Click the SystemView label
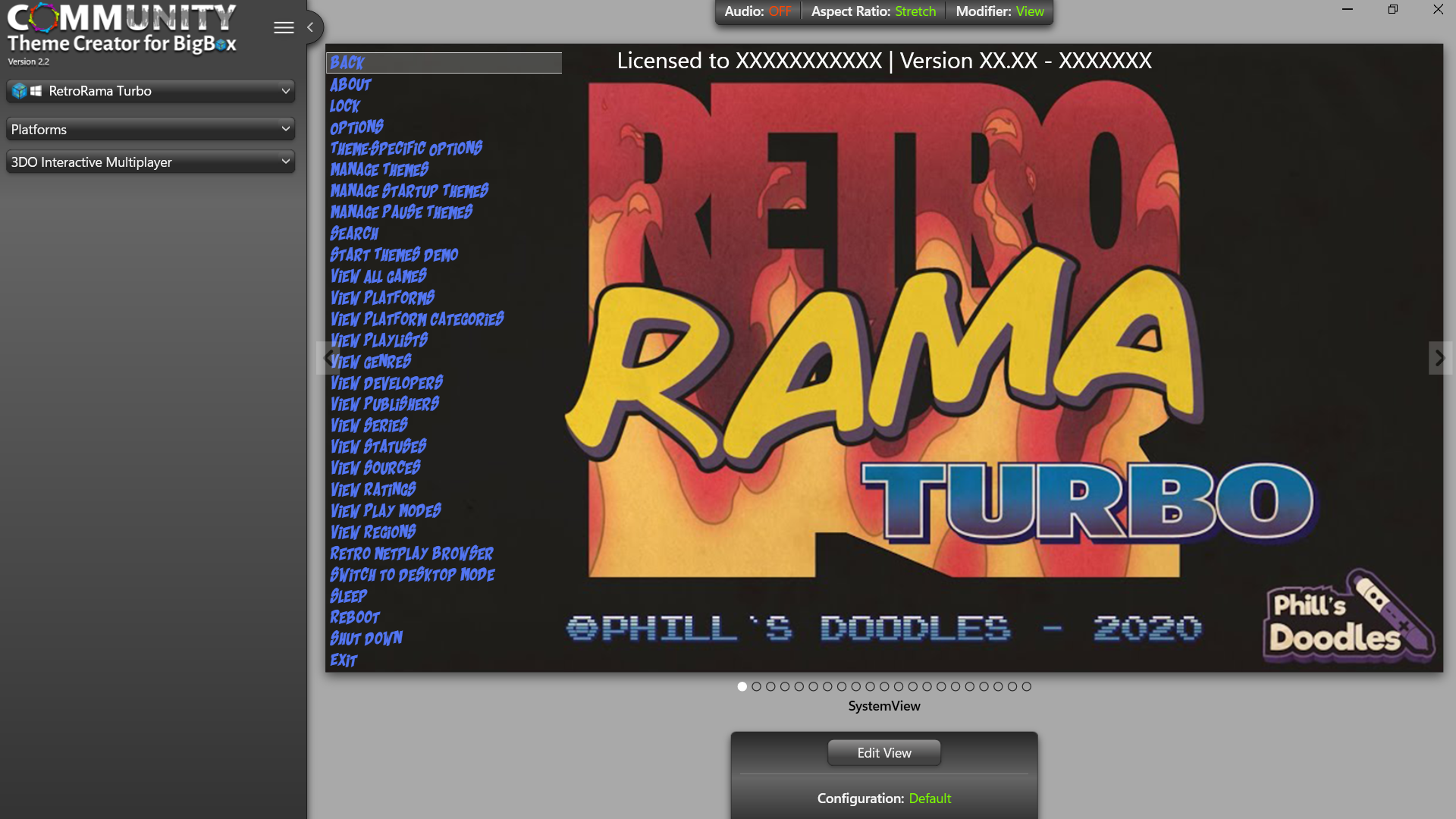 [884, 706]
